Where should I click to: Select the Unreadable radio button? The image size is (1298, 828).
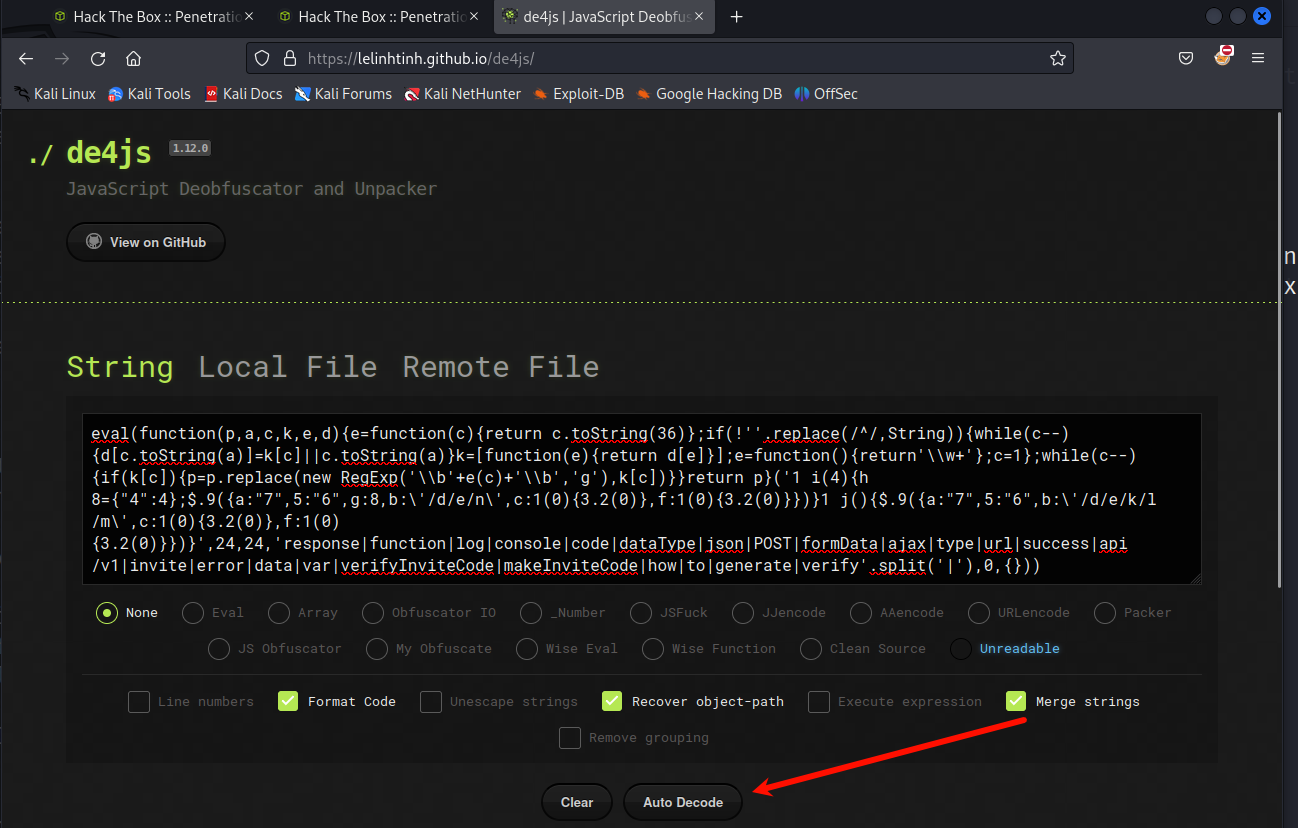click(x=961, y=648)
